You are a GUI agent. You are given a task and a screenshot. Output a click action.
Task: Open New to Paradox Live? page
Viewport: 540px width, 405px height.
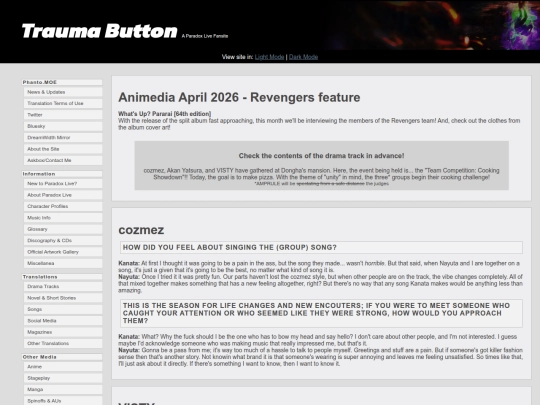coord(63,184)
